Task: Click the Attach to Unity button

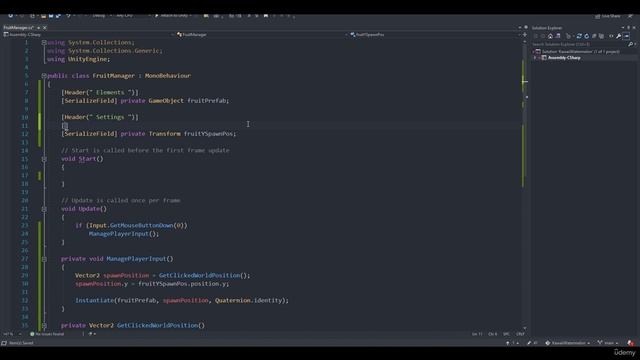Action: [173, 16]
